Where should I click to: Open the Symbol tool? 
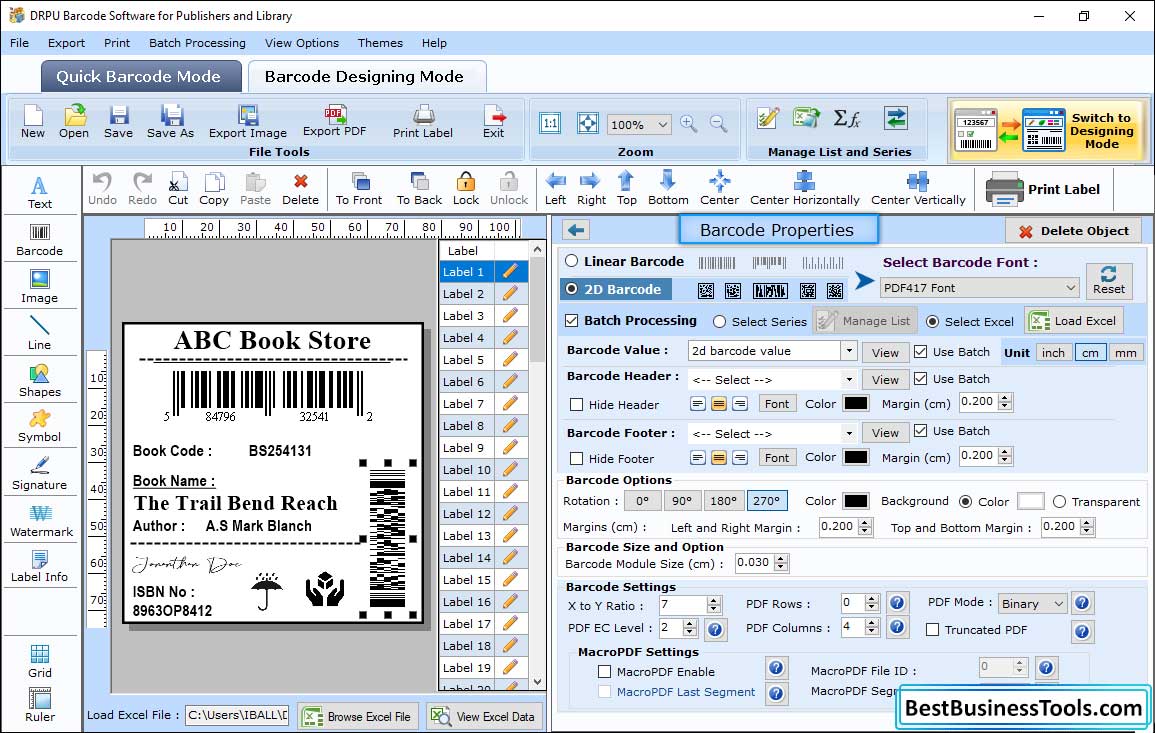(x=40, y=427)
